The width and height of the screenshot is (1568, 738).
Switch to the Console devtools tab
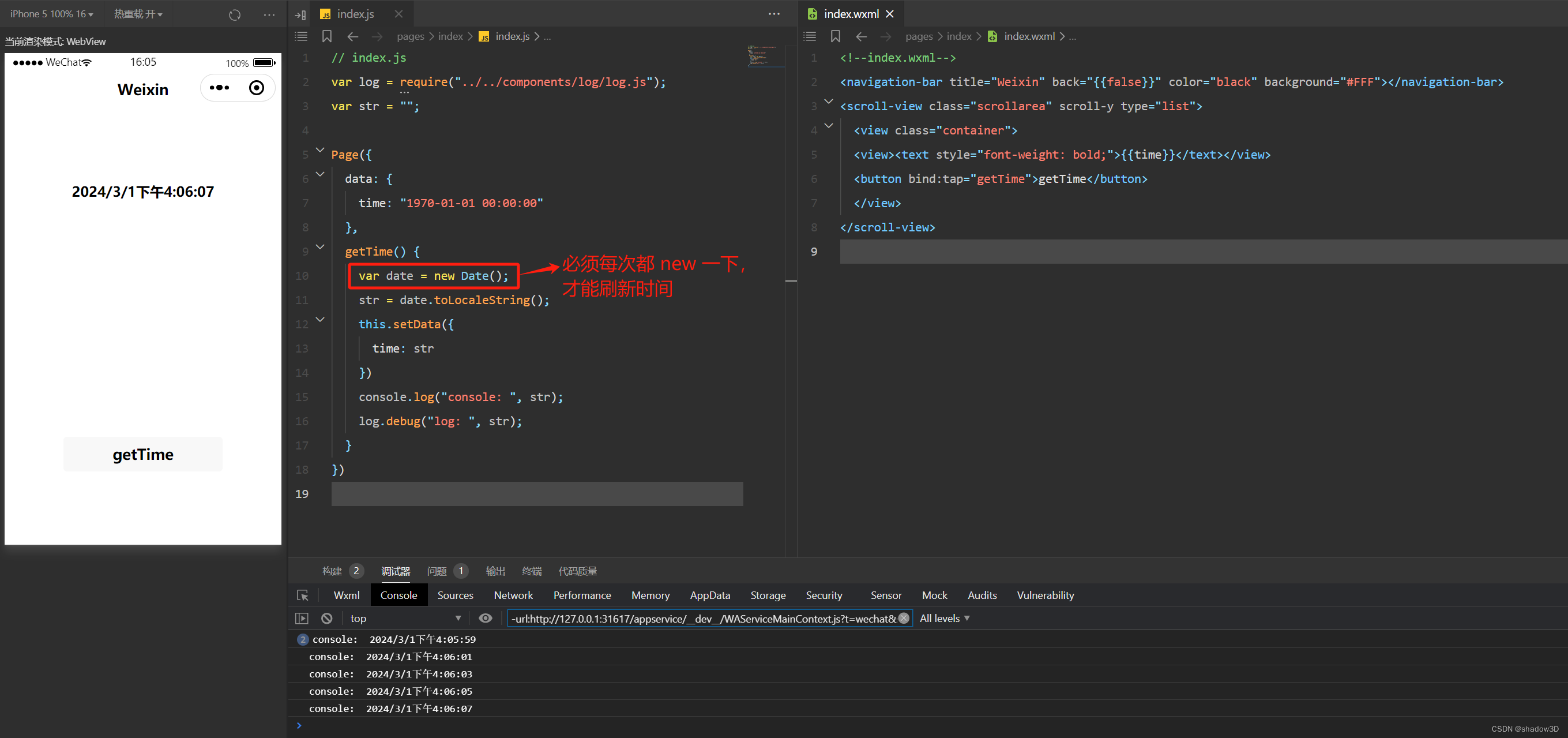398,595
